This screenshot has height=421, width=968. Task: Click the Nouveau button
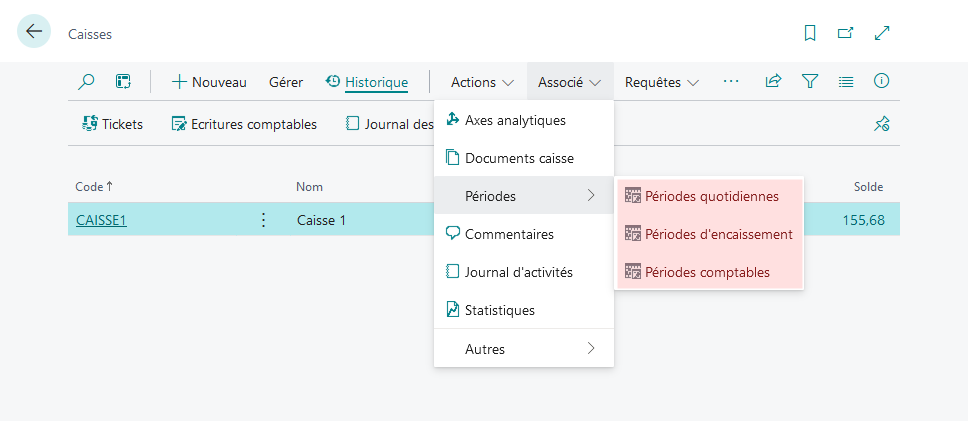[x=209, y=82]
